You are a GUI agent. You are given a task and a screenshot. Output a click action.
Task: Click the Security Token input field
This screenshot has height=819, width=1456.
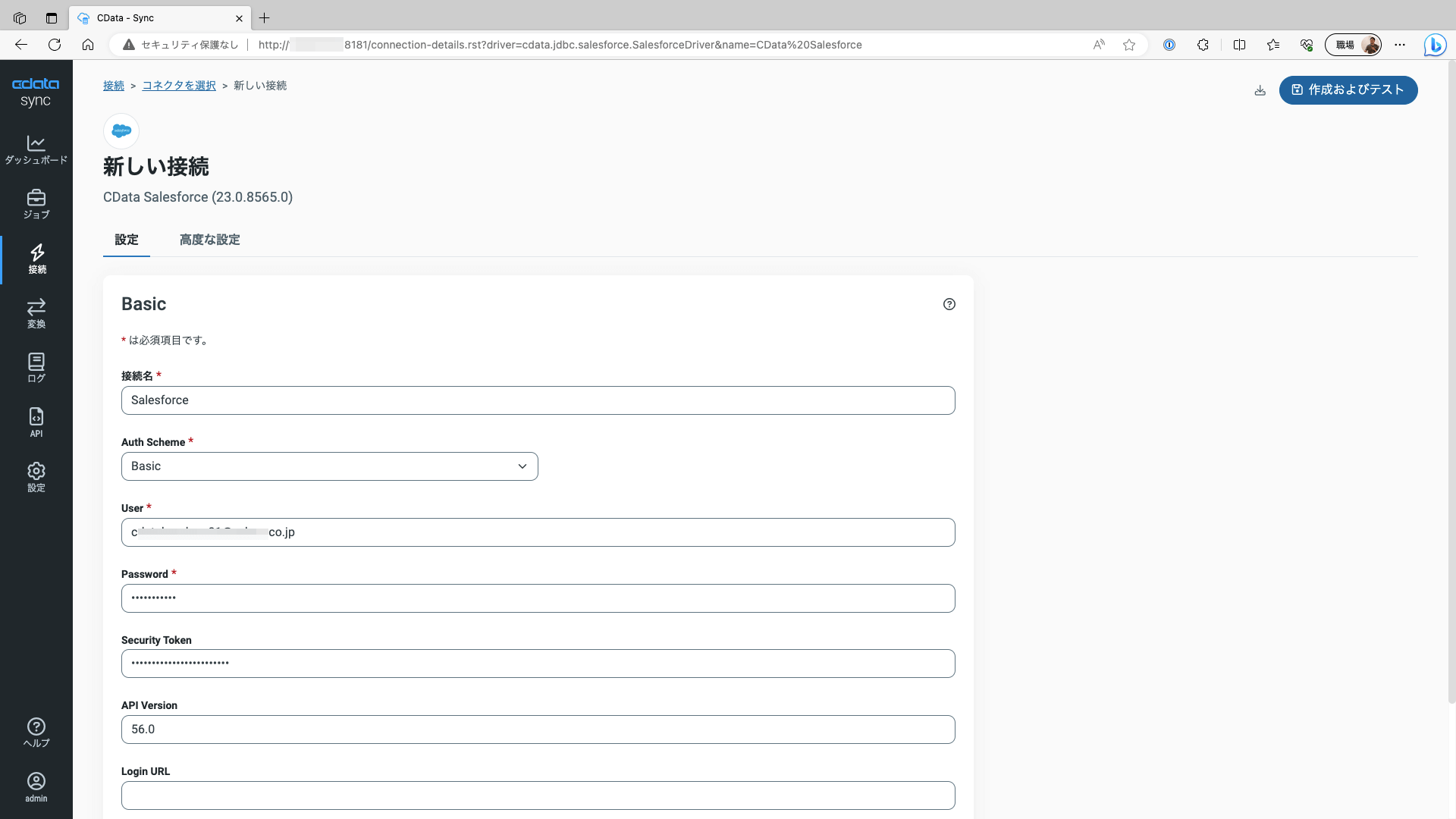[x=538, y=664]
